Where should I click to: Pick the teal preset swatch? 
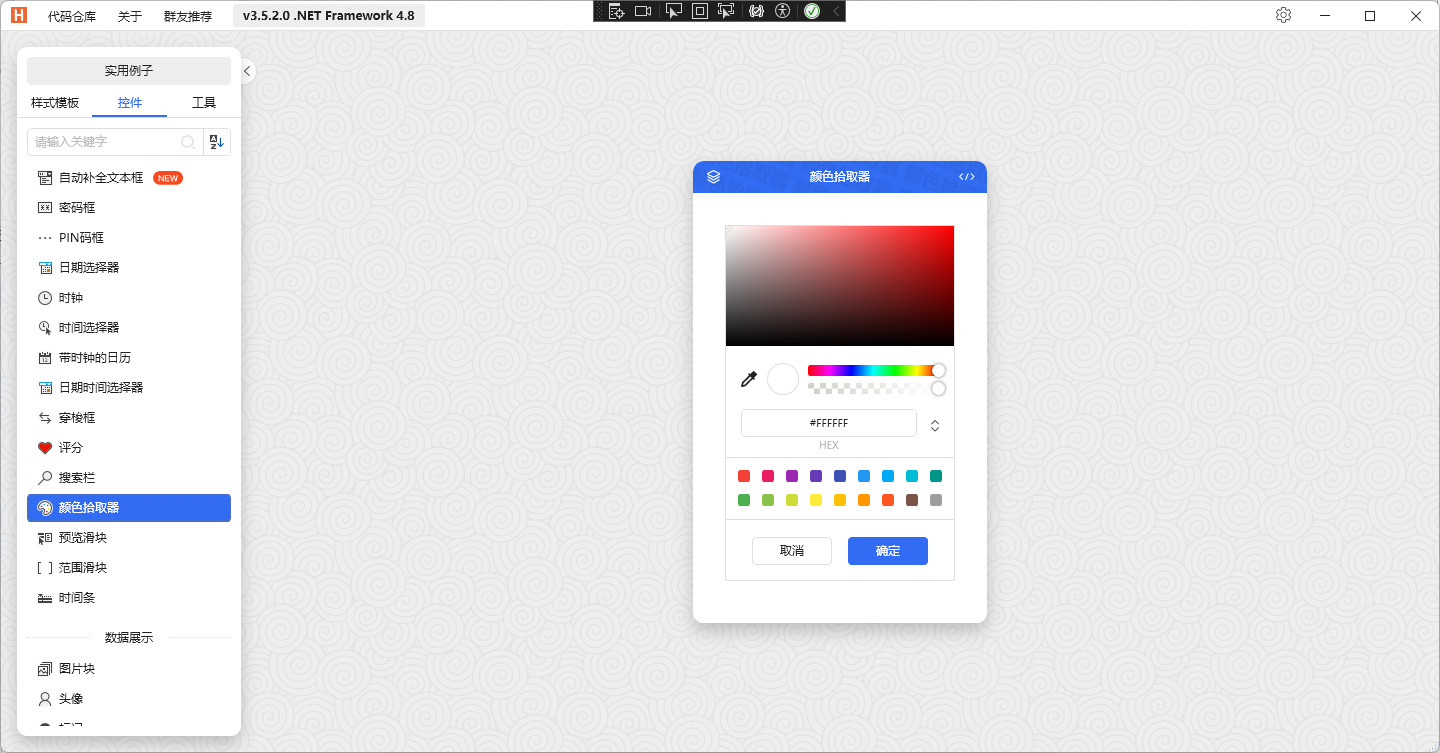[936, 476]
